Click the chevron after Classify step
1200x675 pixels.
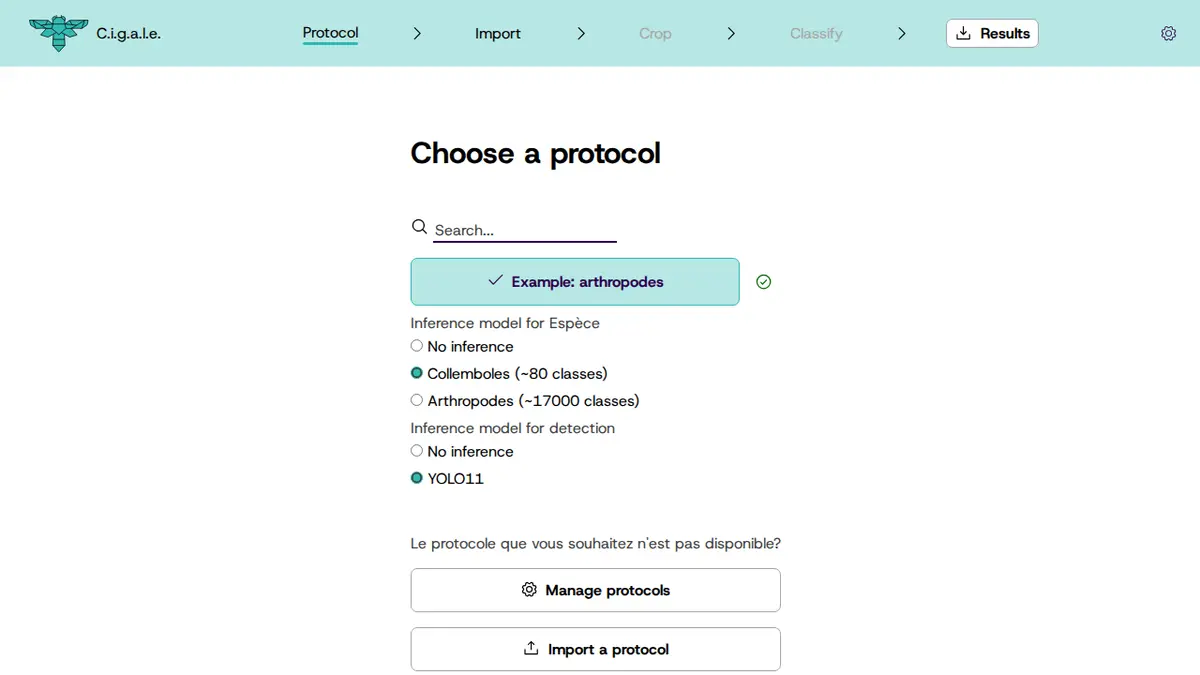[x=902, y=33]
